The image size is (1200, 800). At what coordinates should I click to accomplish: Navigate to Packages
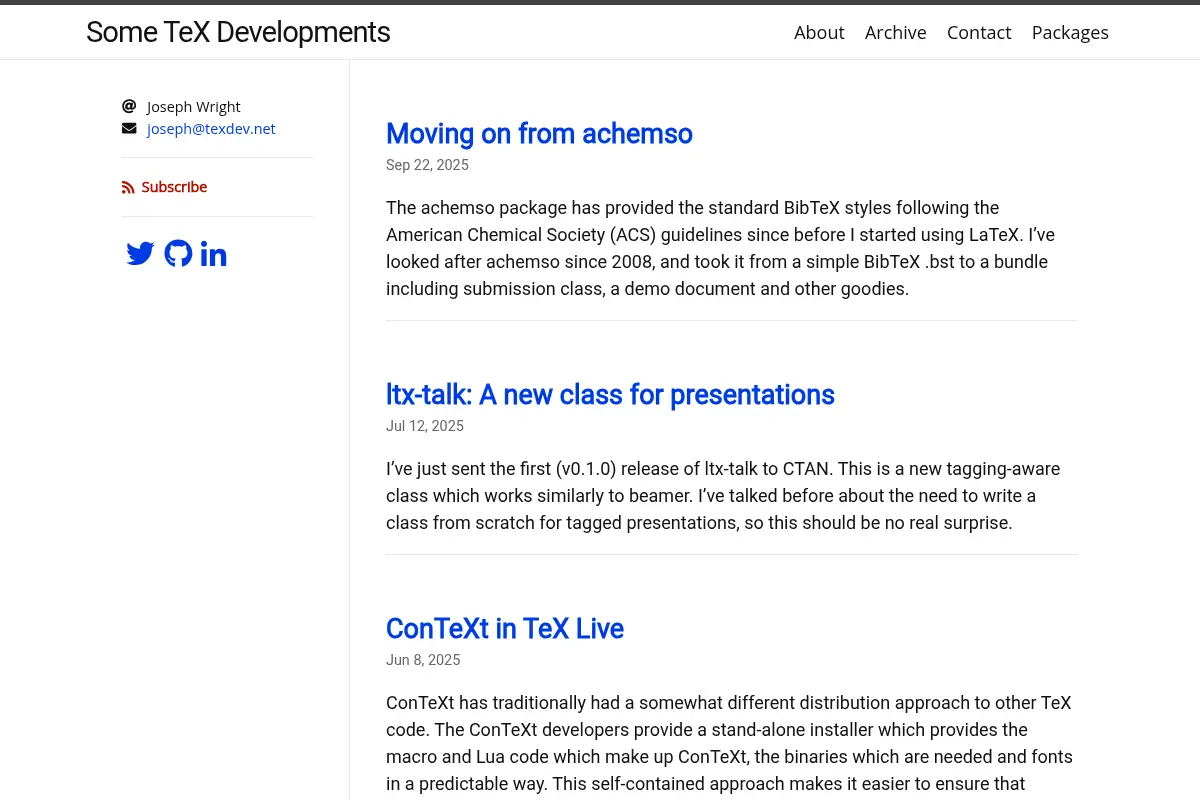1070,32
